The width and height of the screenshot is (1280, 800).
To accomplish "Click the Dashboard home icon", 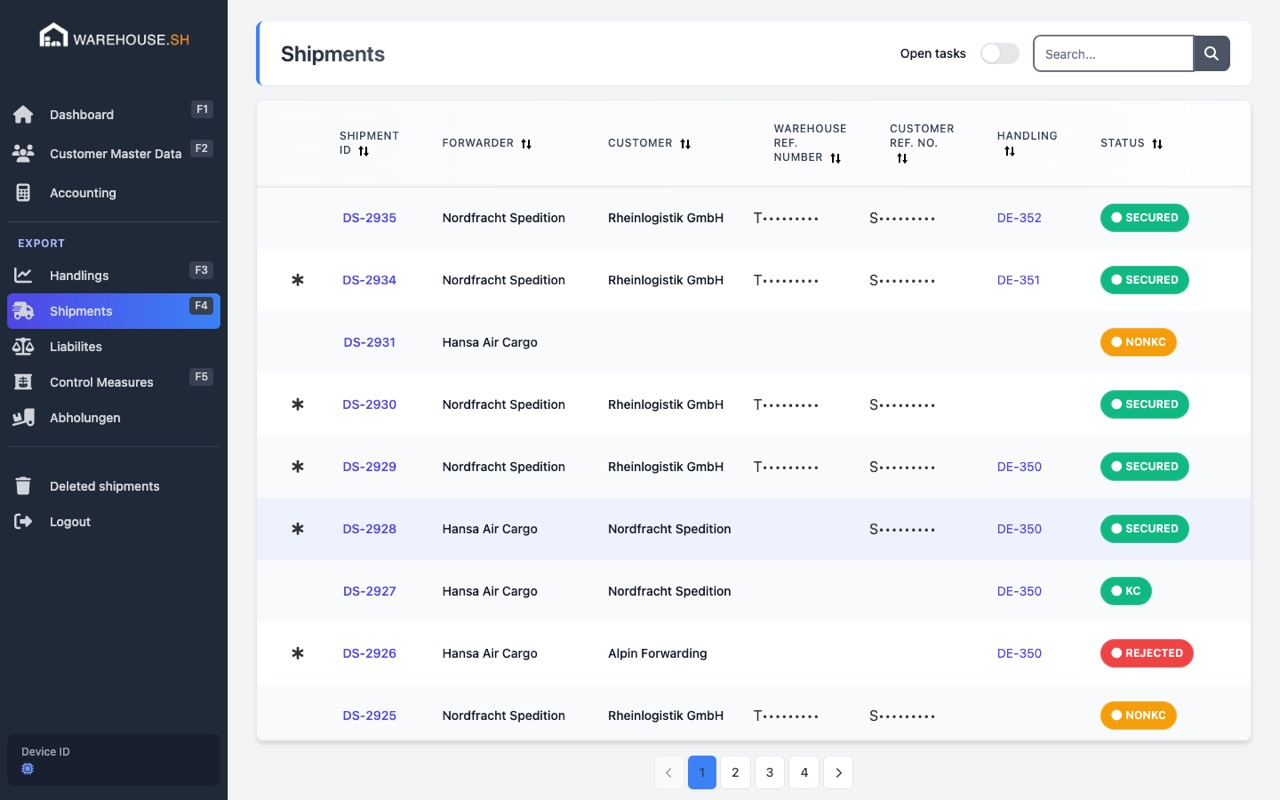I will pos(23,114).
